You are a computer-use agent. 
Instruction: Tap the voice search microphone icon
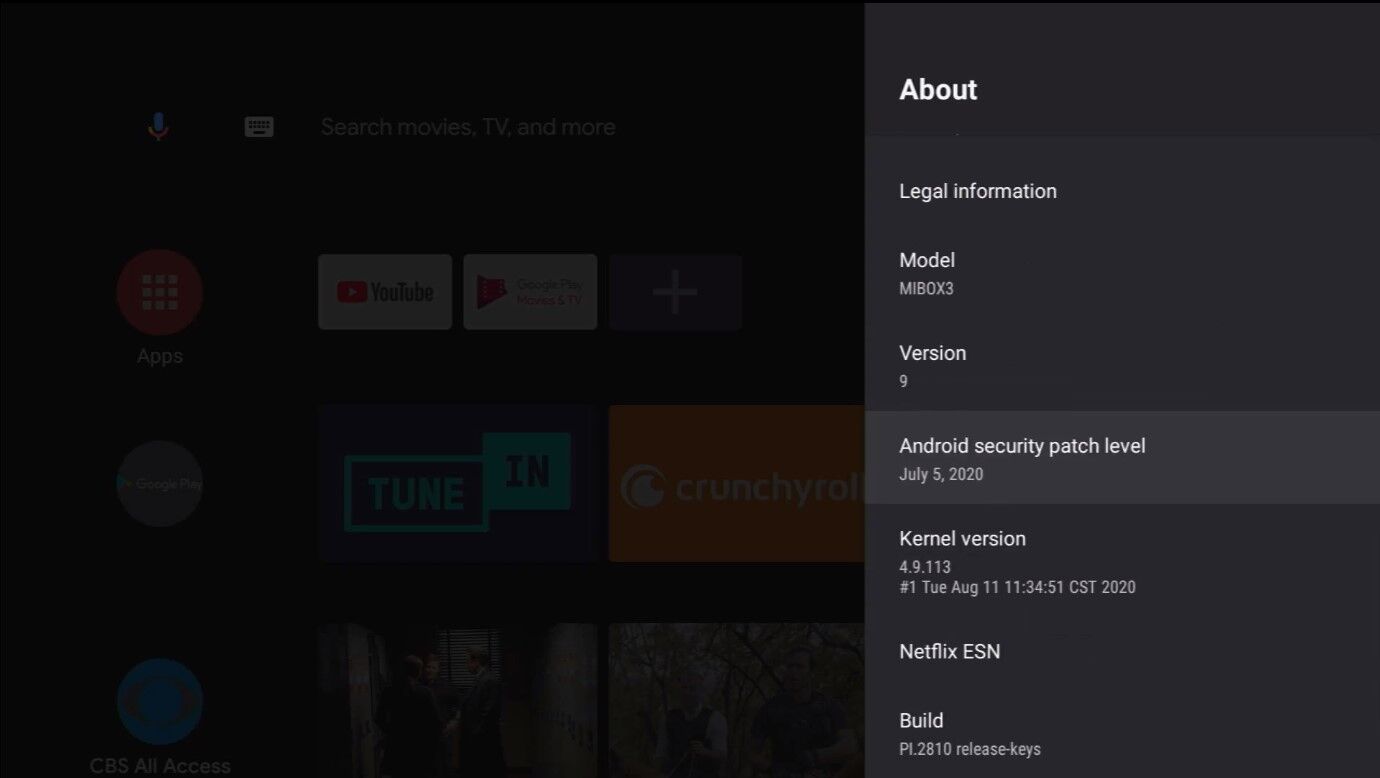click(x=158, y=127)
